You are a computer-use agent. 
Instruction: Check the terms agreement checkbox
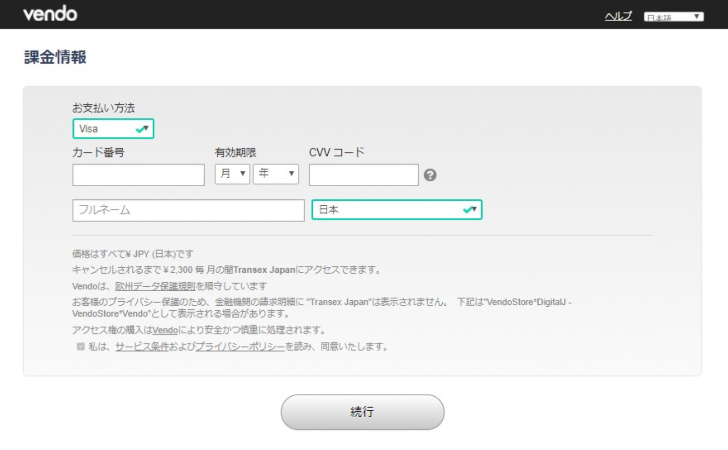(81, 347)
